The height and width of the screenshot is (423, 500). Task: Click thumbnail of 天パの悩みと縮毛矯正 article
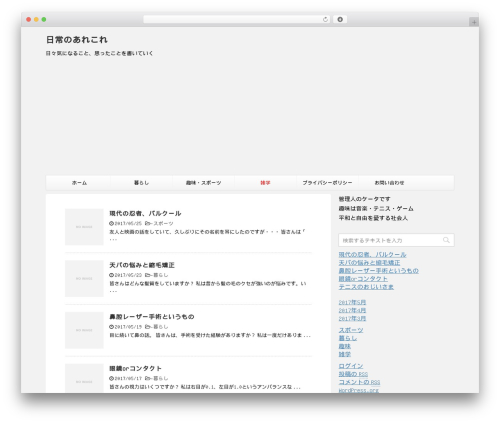pos(84,279)
